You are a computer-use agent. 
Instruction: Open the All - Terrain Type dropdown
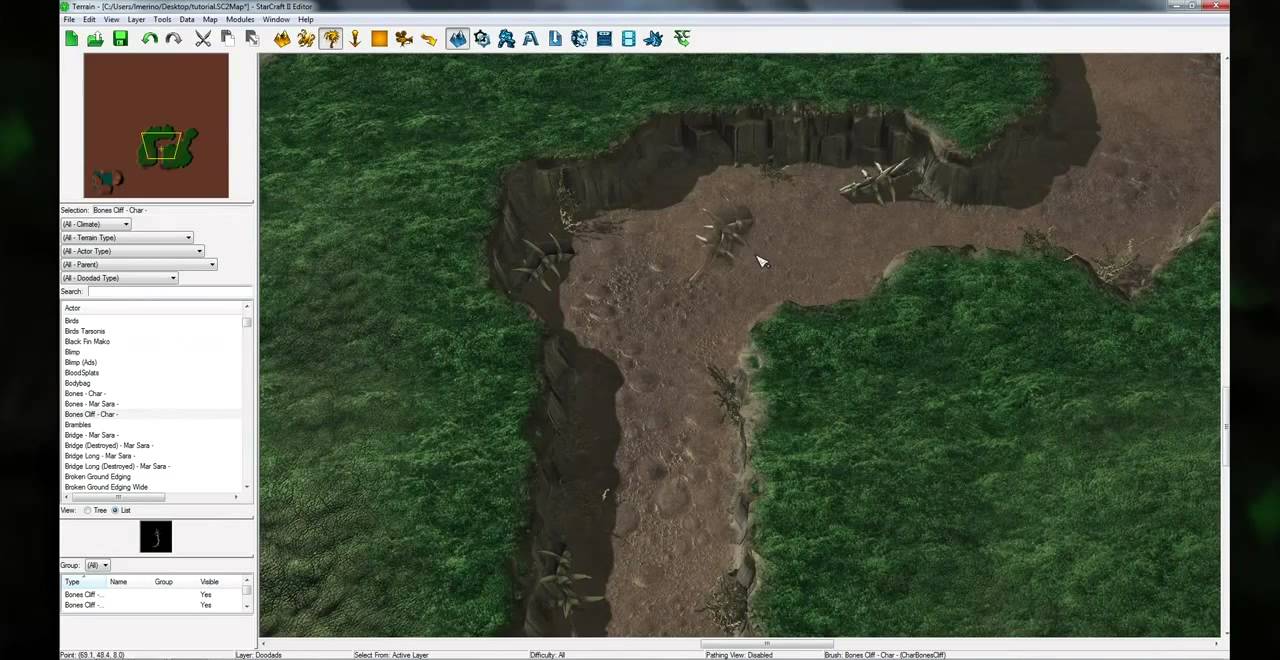(127, 238)
